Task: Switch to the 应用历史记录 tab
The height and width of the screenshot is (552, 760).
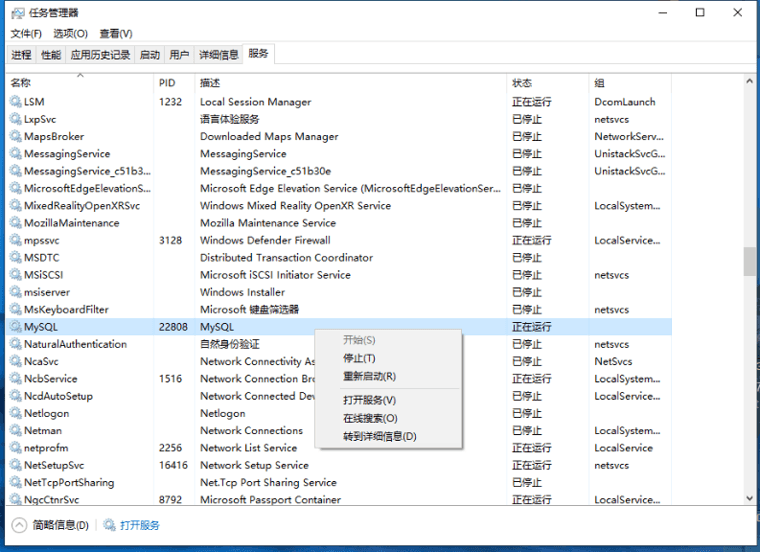Action: (100, 55)
